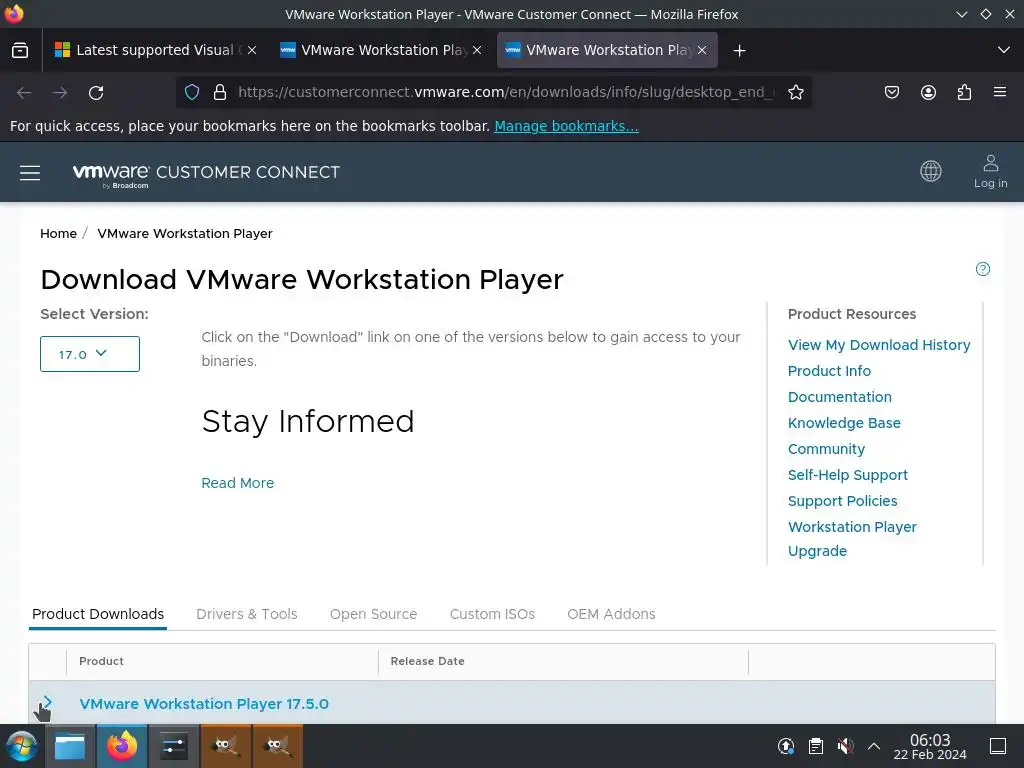Screen dimensions: 1024x768
Task: Open settings sliders app in taskbar
Action: pos(174,746)
